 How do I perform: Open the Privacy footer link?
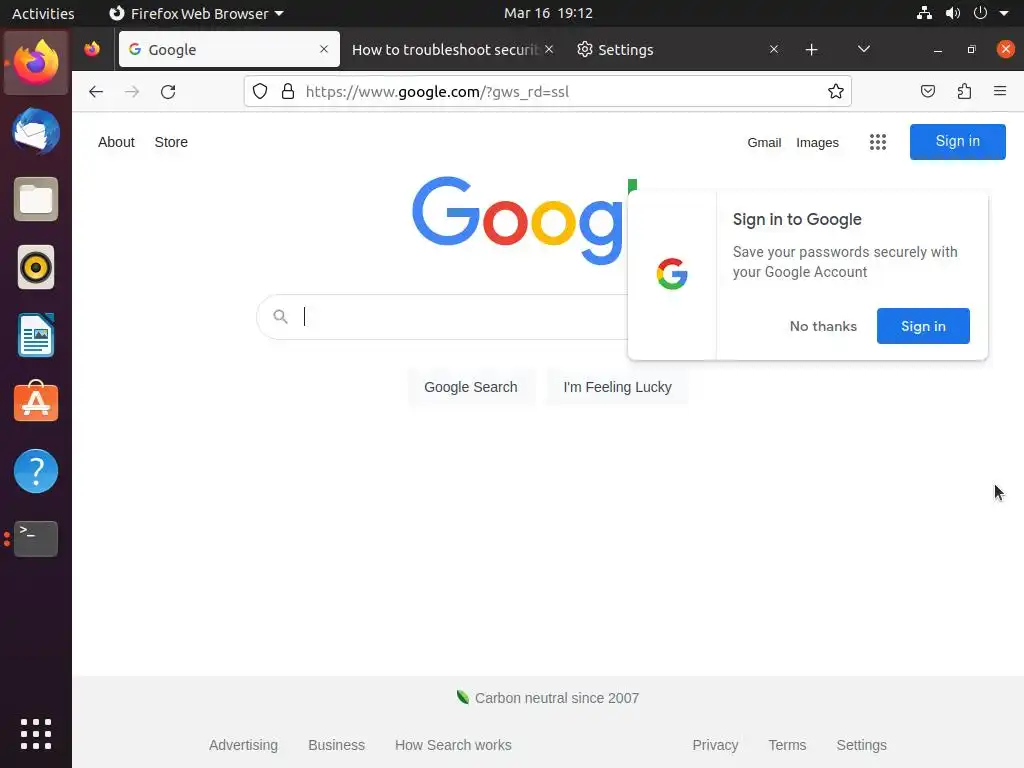(x=715, y=745)
